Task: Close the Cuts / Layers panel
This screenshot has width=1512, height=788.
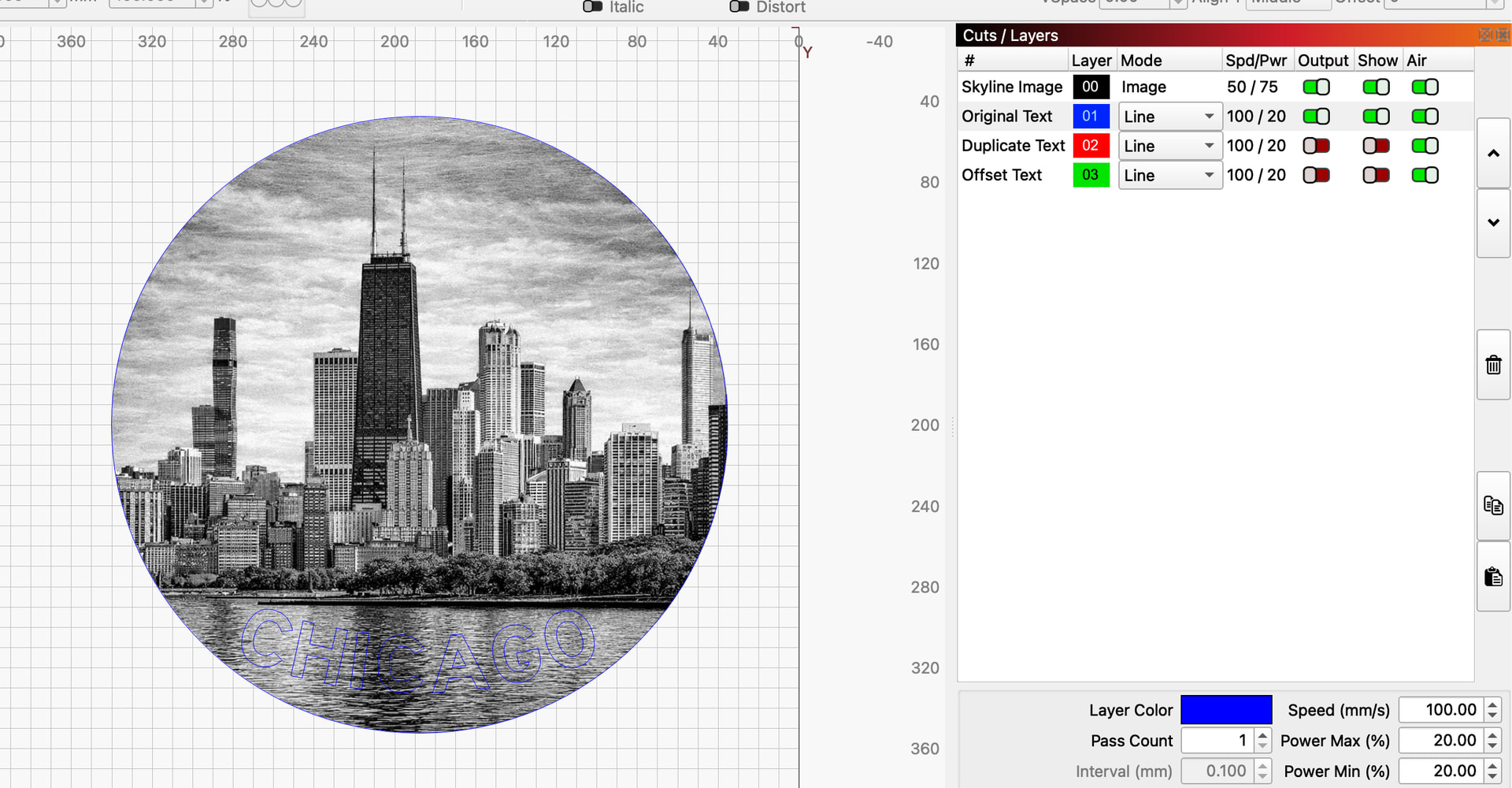Action: (1503, 35)
